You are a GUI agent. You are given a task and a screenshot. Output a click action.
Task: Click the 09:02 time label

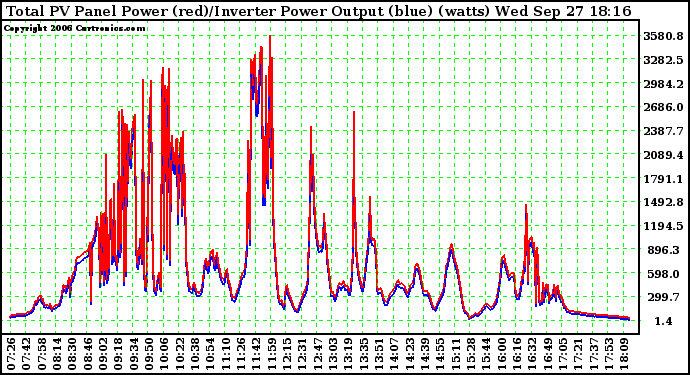pos(103,354)
